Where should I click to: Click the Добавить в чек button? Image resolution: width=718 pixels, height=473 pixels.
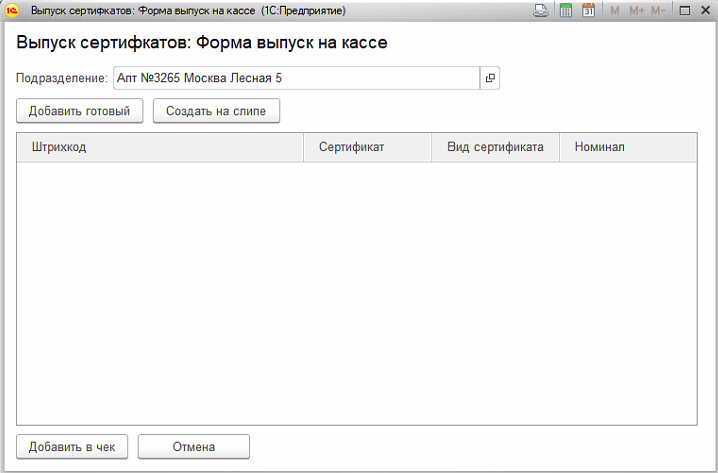[72, 446]
